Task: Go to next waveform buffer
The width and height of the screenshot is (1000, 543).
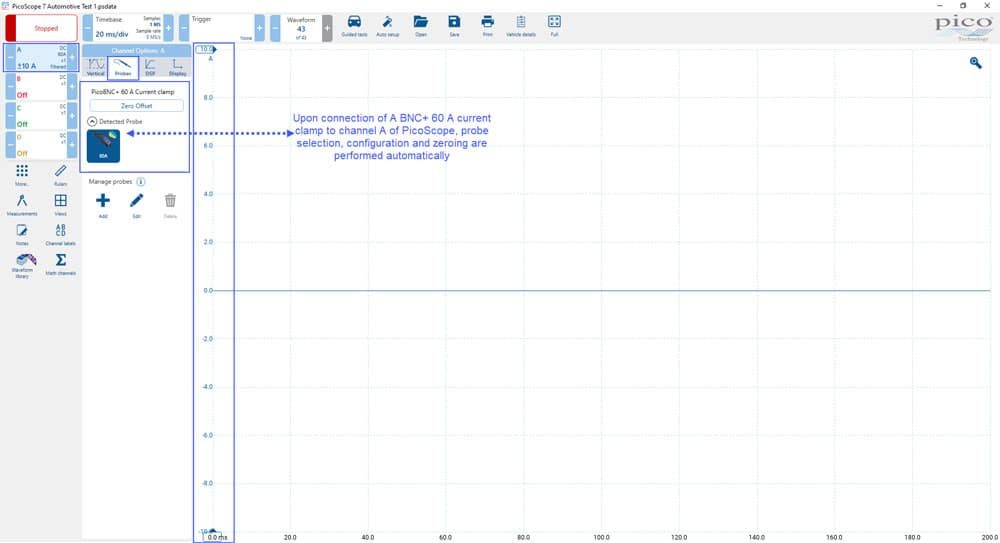Action: pyautogui.click(x=327, y=28)
